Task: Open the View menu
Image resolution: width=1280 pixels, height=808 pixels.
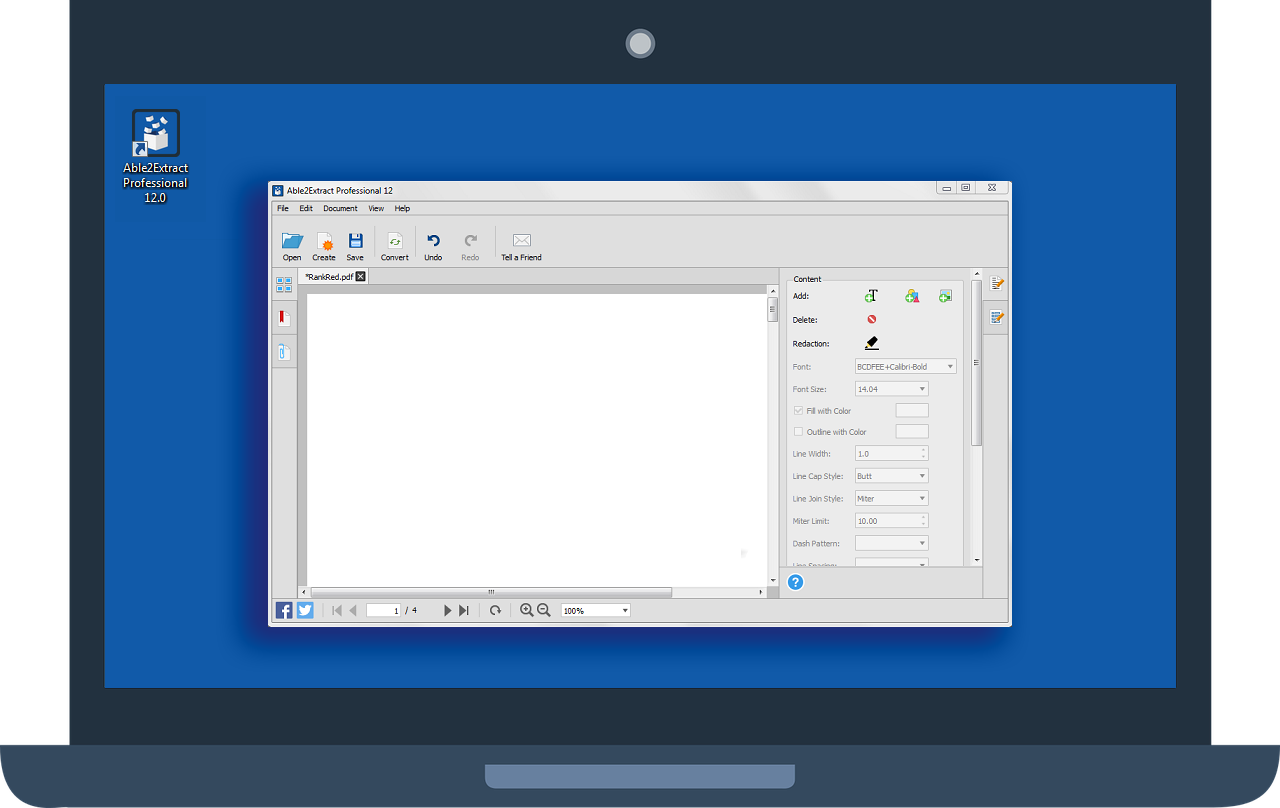Action: 376,209
